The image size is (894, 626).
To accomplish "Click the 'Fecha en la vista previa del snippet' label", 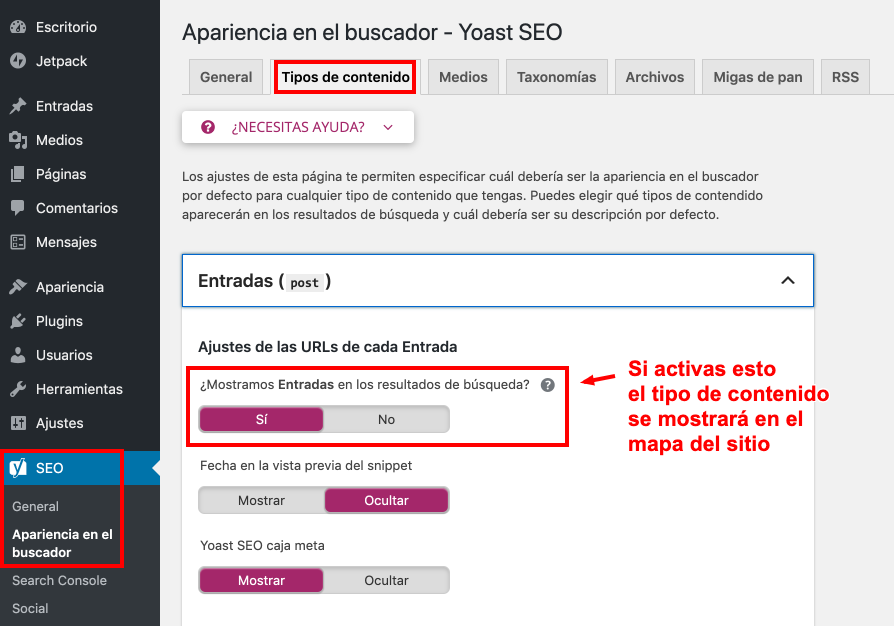I will point(306,466).
